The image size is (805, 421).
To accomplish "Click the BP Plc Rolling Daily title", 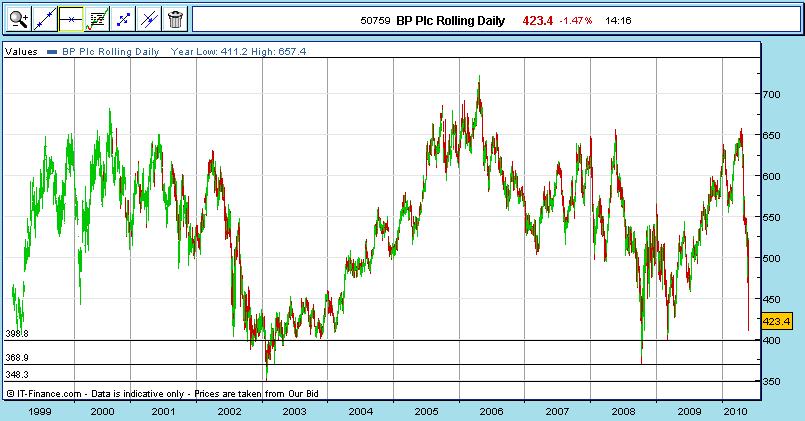I will pos(450,21).
